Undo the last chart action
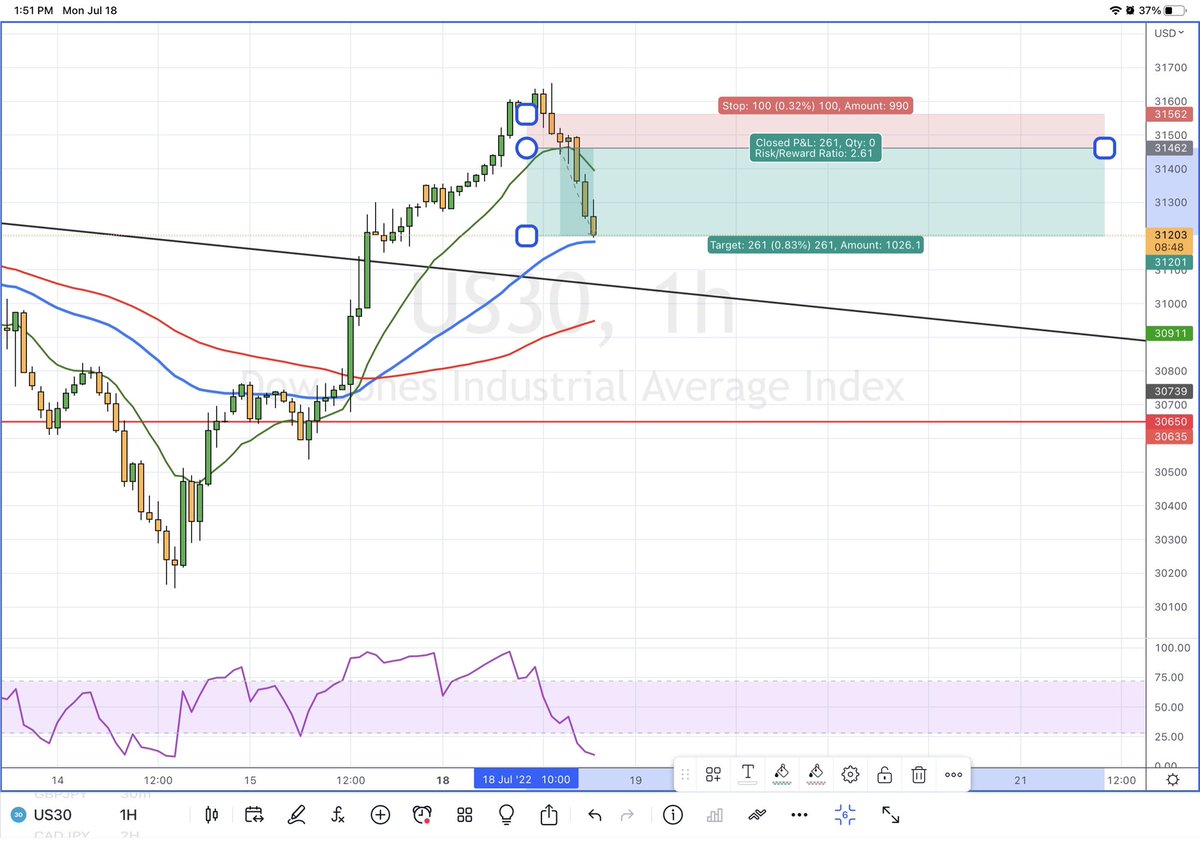 [595, 815]
